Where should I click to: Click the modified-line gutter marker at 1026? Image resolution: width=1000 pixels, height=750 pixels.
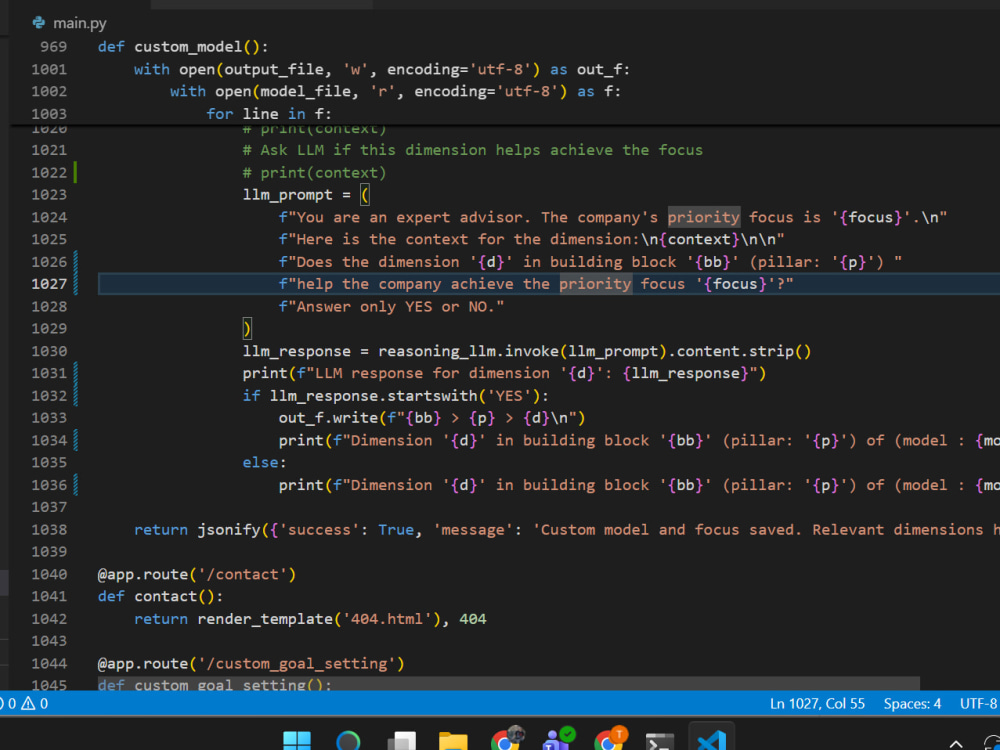(75, 261)
